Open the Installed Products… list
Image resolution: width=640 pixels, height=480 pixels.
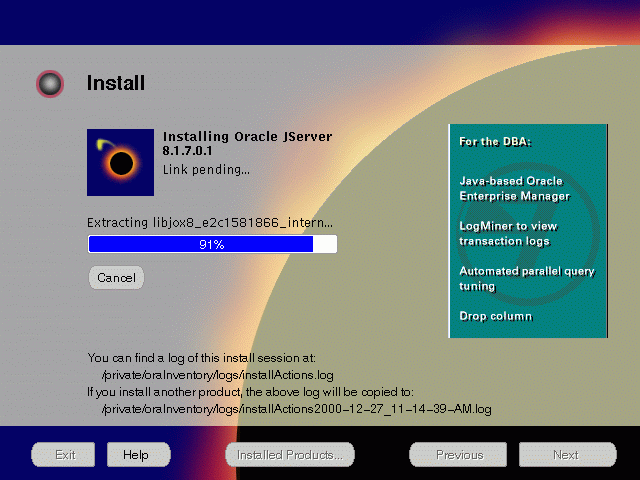pyautogui.click(x=290, y=454)
